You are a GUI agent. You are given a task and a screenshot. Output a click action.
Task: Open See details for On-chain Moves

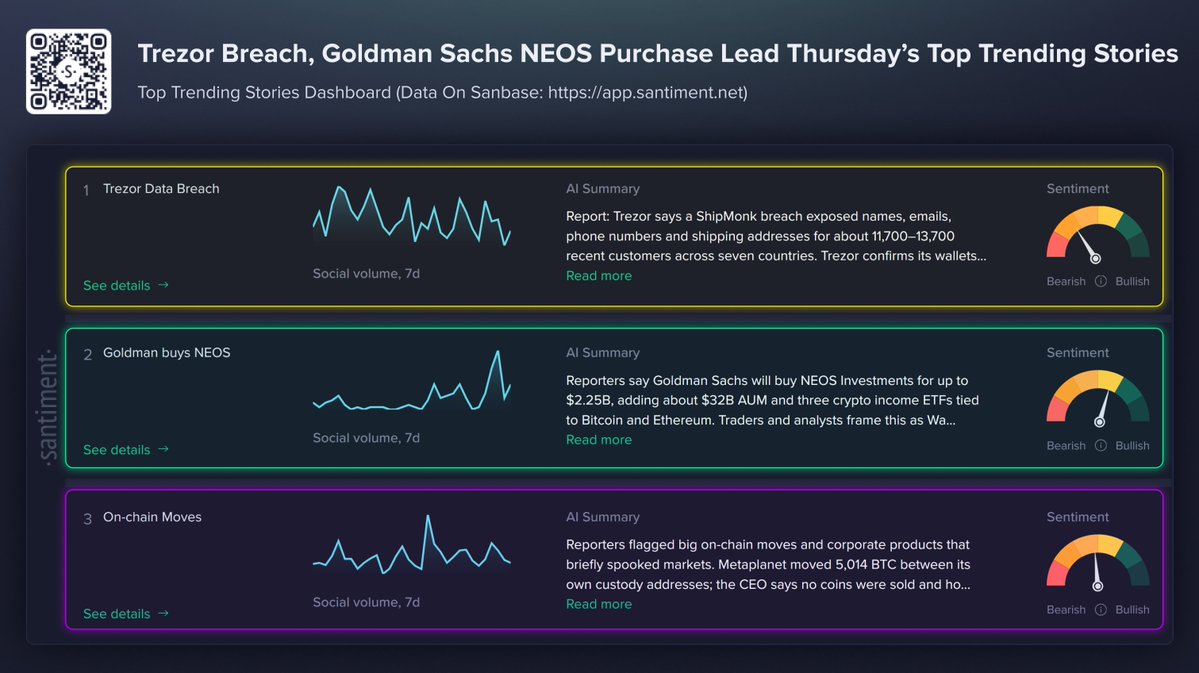pyautogui.click(x=116, y=613)
